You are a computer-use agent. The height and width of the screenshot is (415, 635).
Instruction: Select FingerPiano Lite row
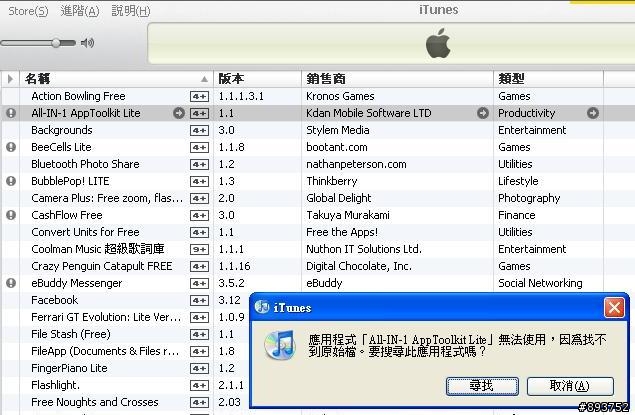[x=126, y=368]
